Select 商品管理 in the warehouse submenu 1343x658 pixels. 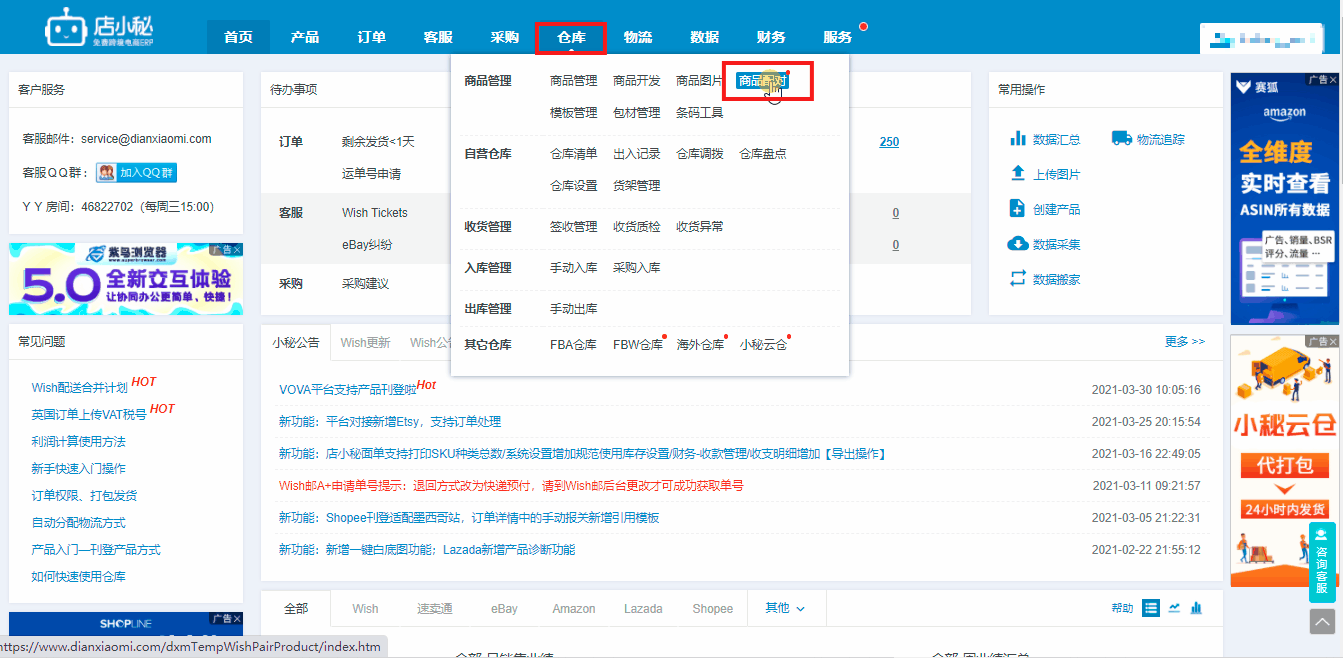(573, 81)
